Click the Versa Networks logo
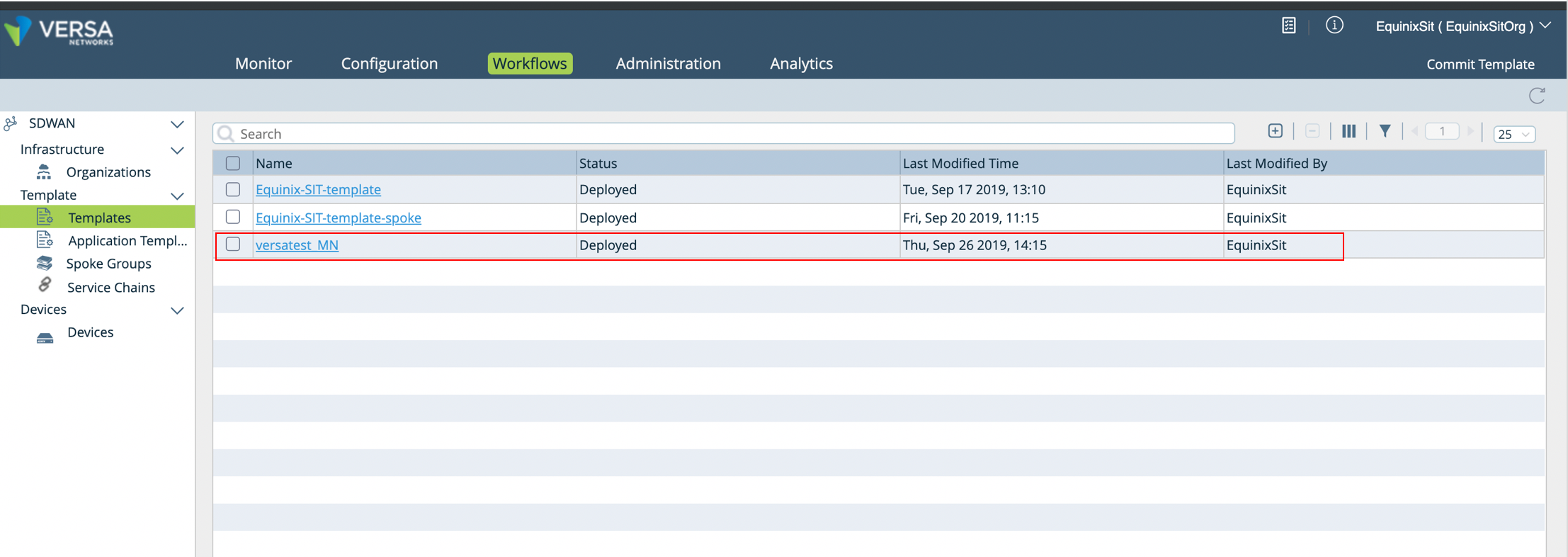The height and width of the screenshot is (557, 1568). click(59, 30)
